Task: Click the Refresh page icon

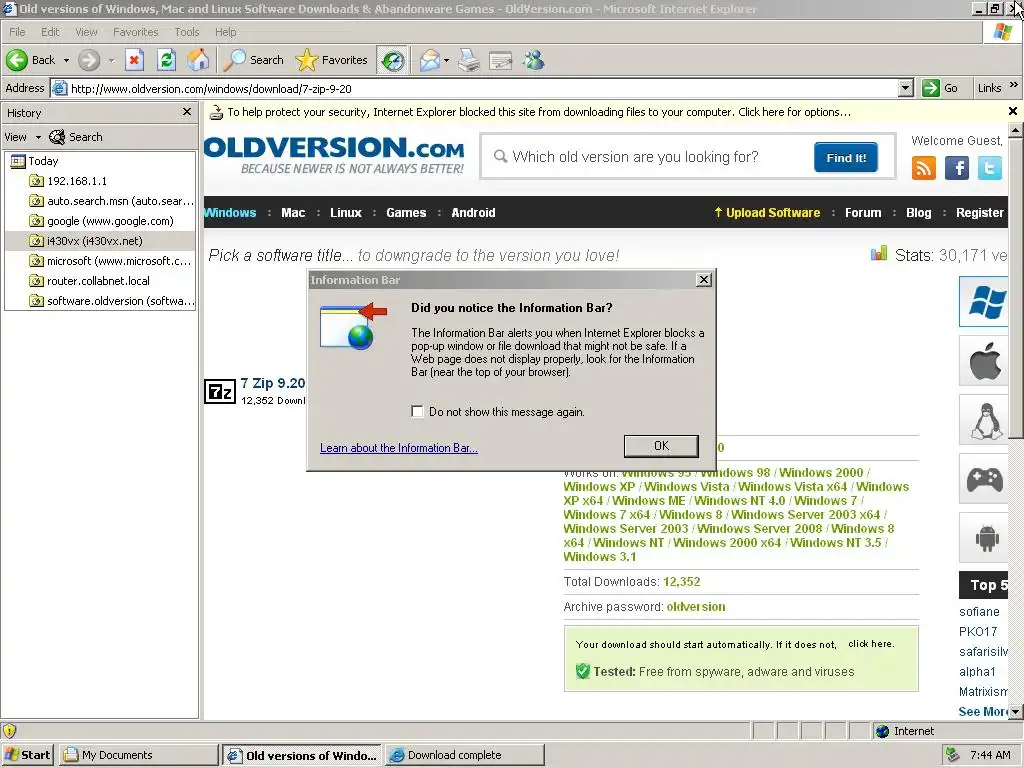Action: [167, 60]
